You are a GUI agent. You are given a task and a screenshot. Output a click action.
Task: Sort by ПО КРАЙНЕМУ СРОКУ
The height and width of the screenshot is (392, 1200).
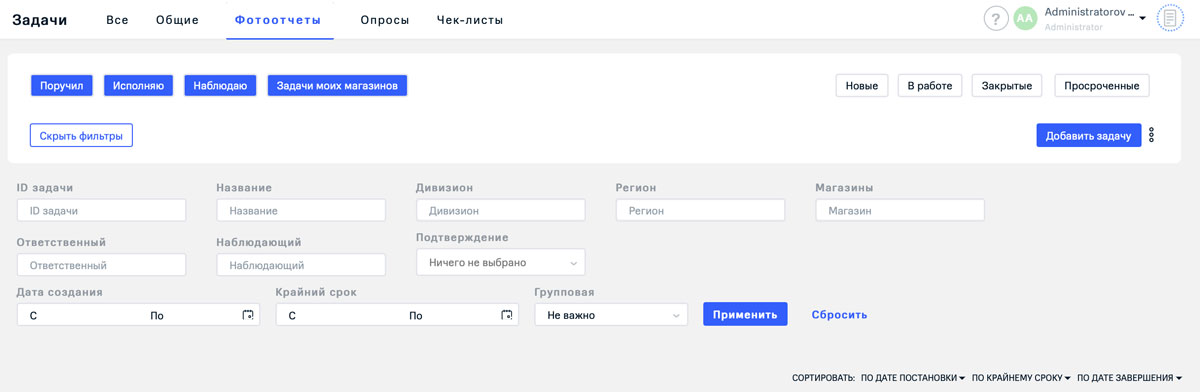click(1021, 378)
